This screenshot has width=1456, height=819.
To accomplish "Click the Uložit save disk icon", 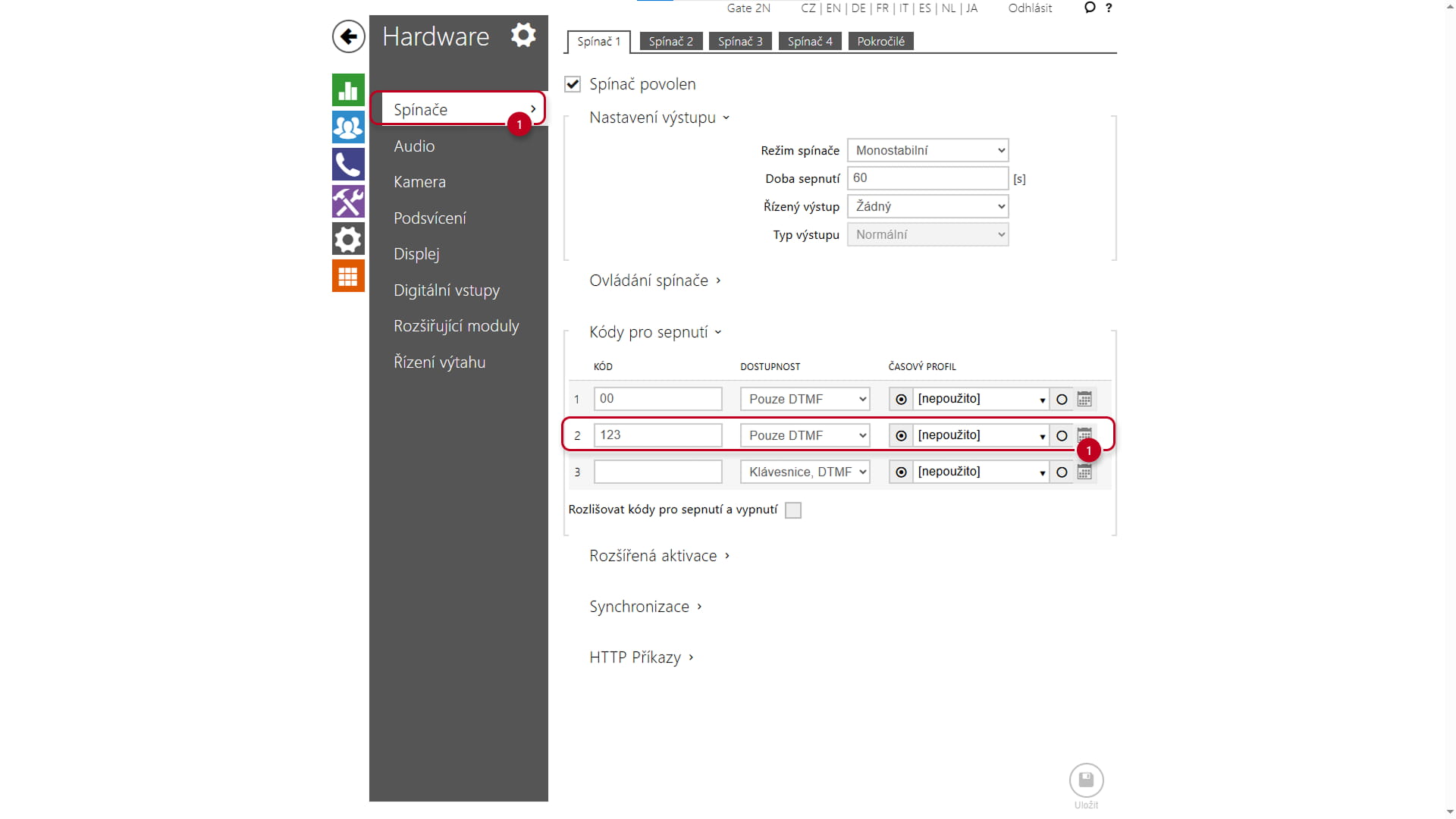I will coord(1086,780).
